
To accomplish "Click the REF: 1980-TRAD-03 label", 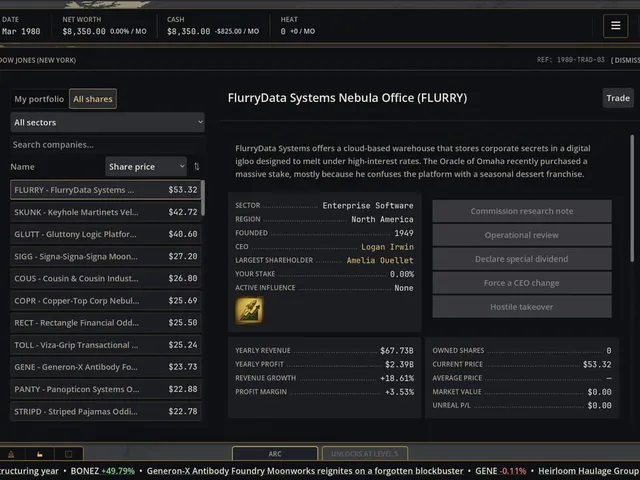I will pyautogui.click(x=571, y=60).
